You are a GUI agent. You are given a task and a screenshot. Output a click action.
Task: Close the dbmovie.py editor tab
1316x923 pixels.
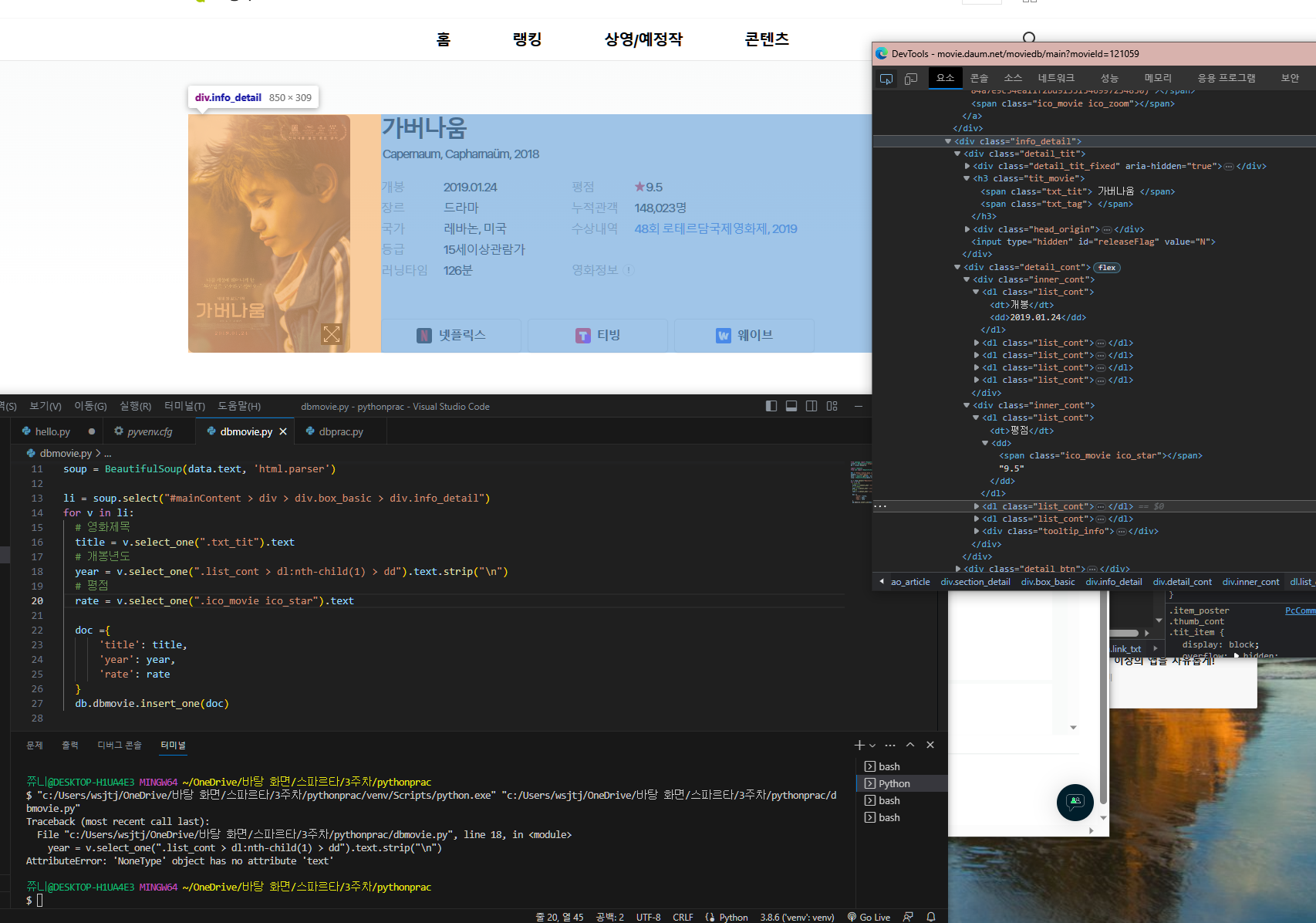283,431
